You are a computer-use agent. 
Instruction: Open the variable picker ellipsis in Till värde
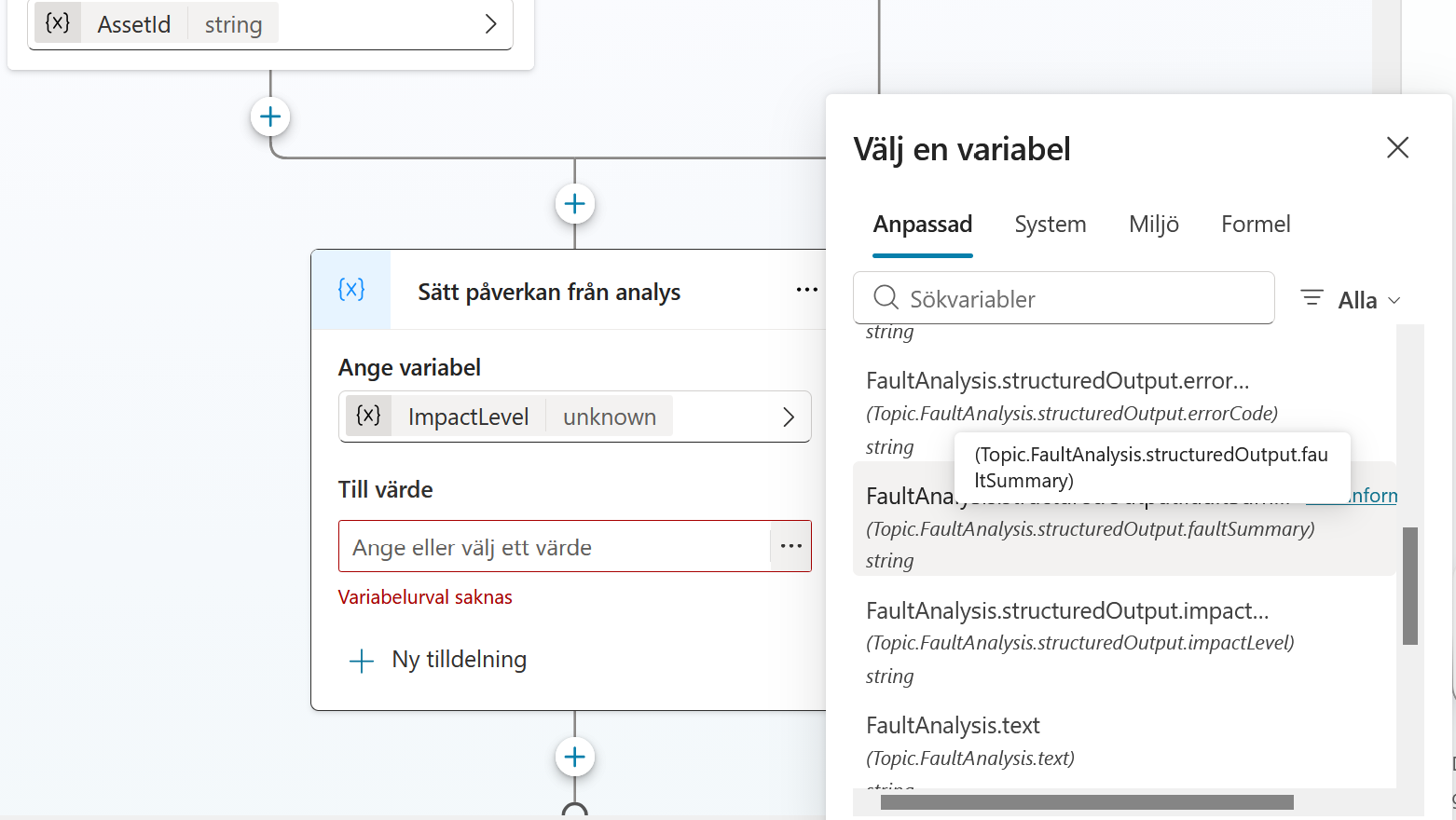click(x=791, y=546)
